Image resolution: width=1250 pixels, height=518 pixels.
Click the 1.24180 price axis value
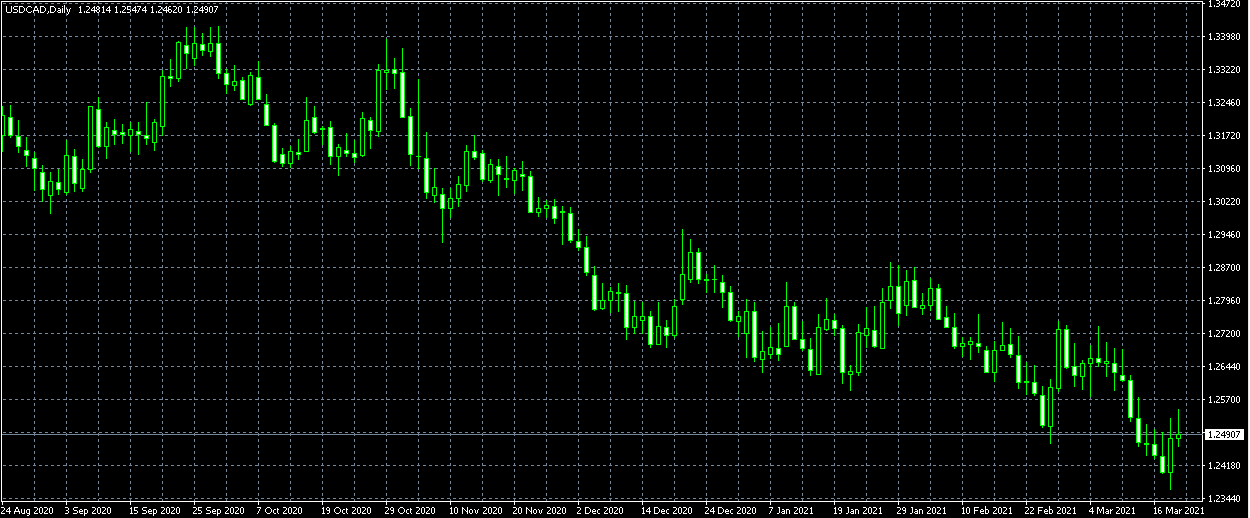point(1225,466)
